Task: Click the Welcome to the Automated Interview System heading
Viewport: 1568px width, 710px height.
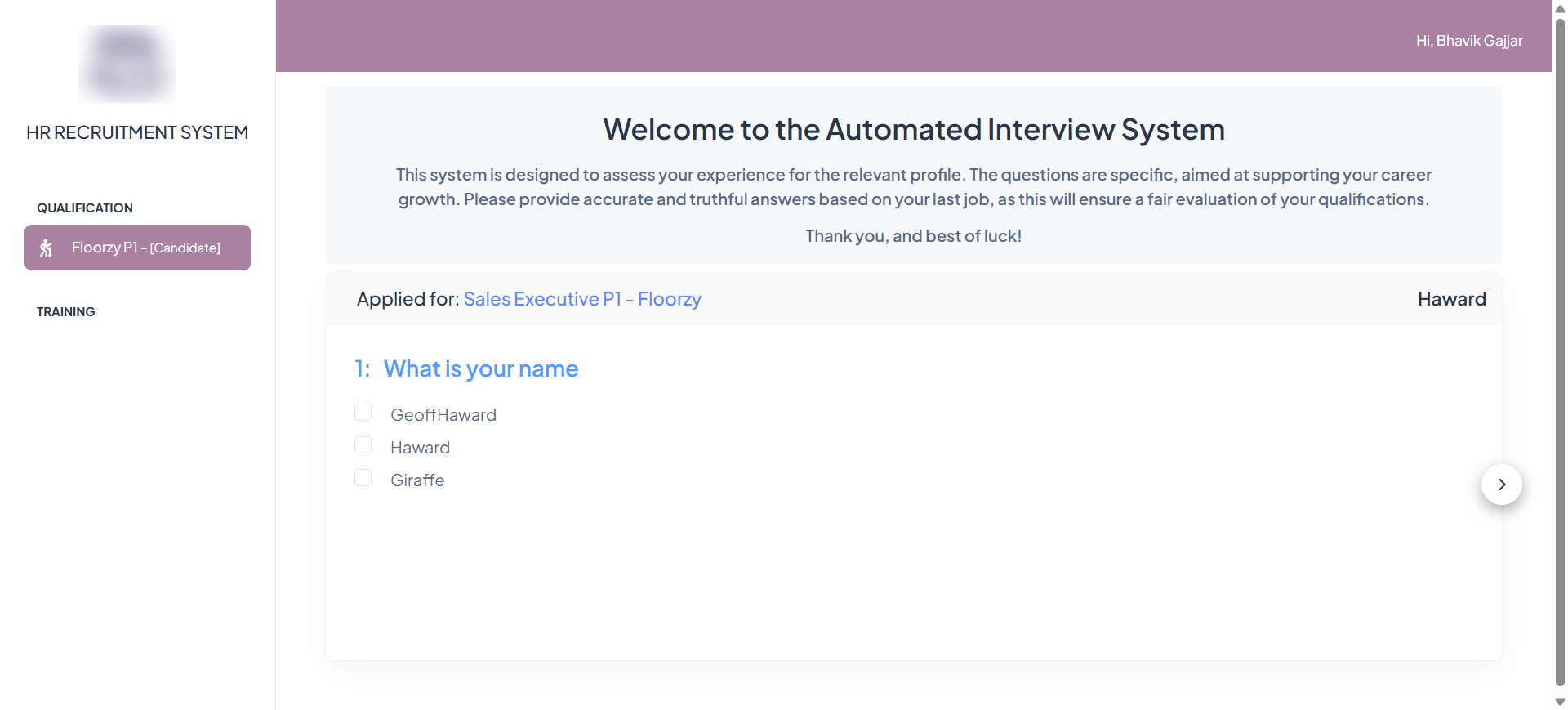Action: [914, 130]
